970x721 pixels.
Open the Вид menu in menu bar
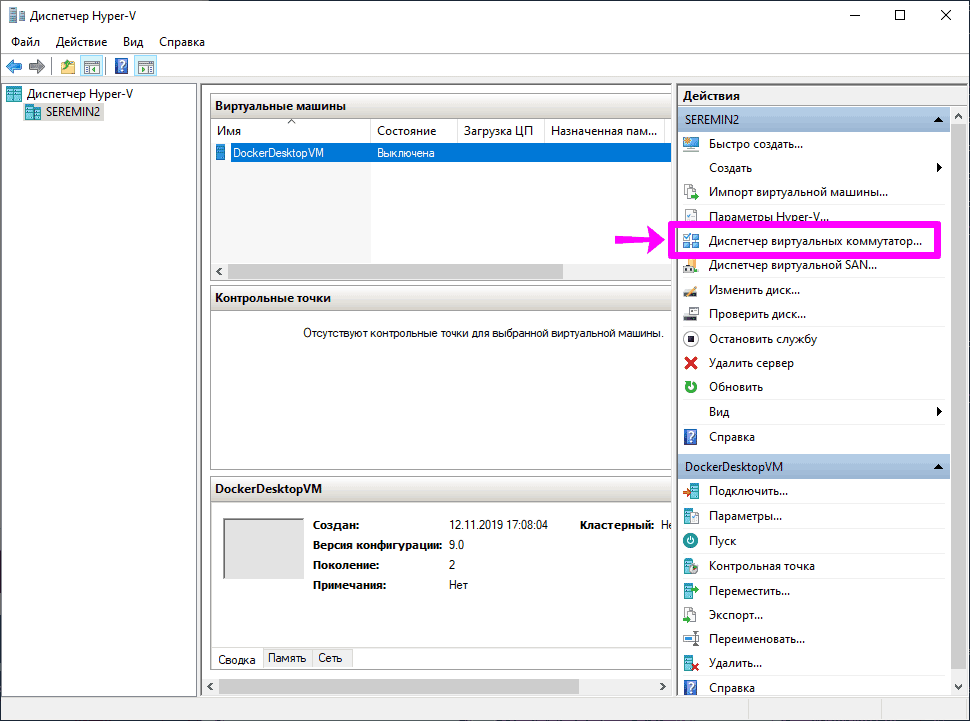[x=133, y=42]
